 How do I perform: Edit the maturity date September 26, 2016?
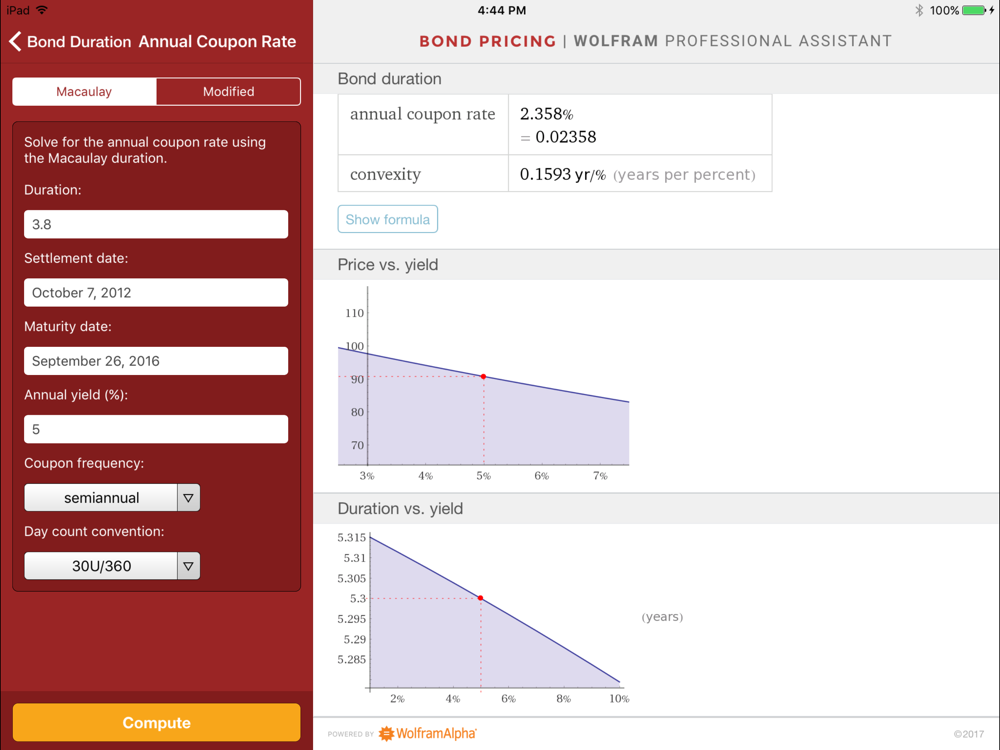156,361
